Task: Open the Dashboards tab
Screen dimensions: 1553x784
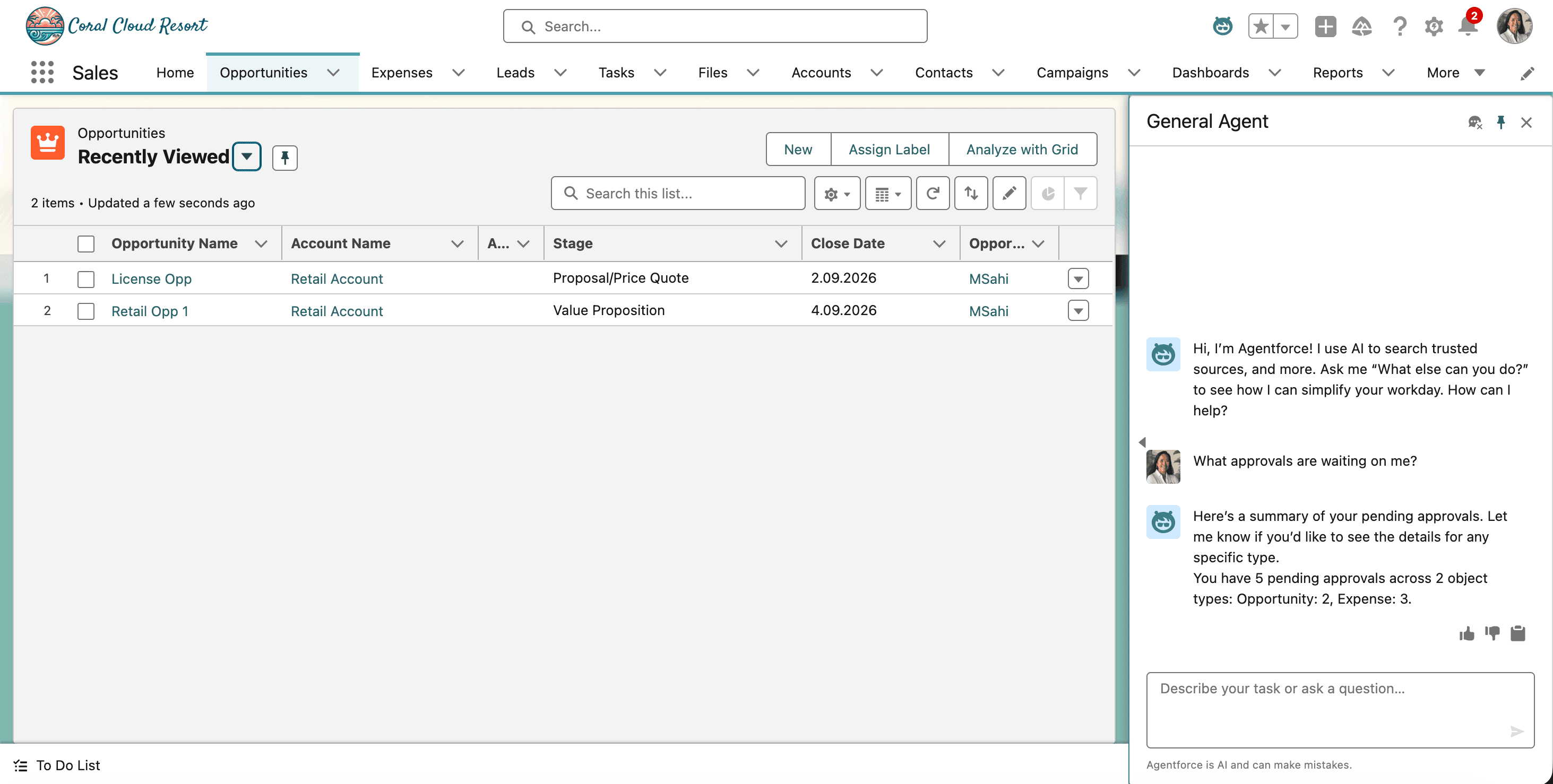Action: (x=1210, y=73)
